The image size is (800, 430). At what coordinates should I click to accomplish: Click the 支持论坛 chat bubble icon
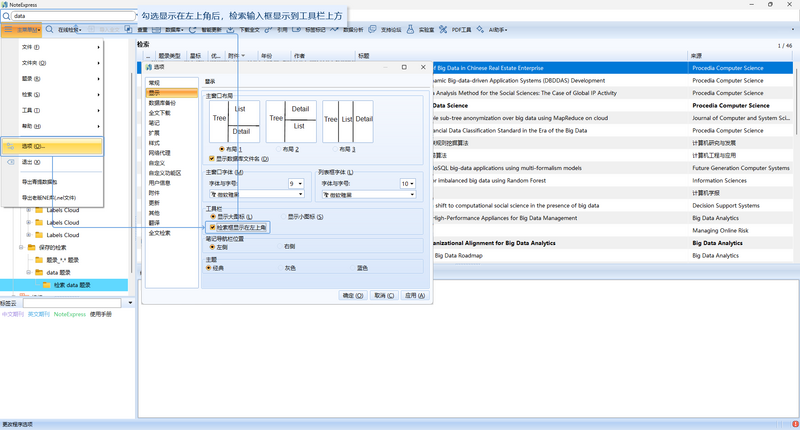(x=372, y=30)
